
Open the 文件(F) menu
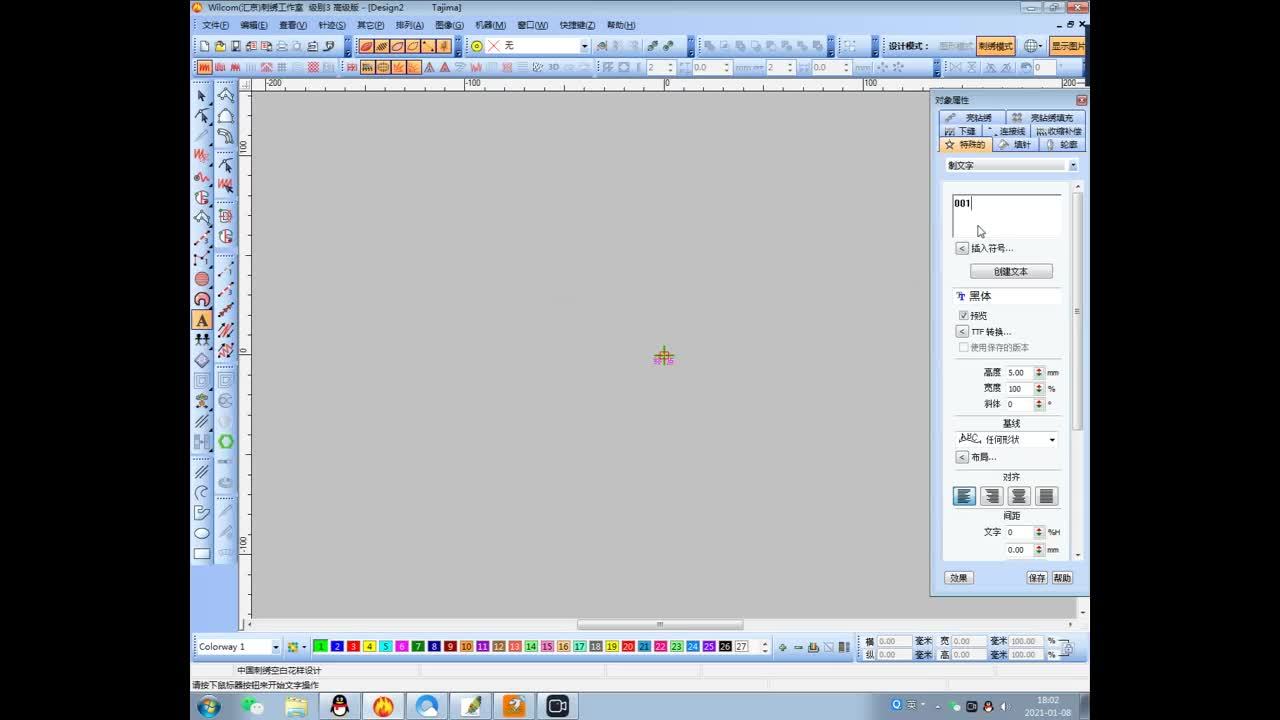(x=215, y=25)
